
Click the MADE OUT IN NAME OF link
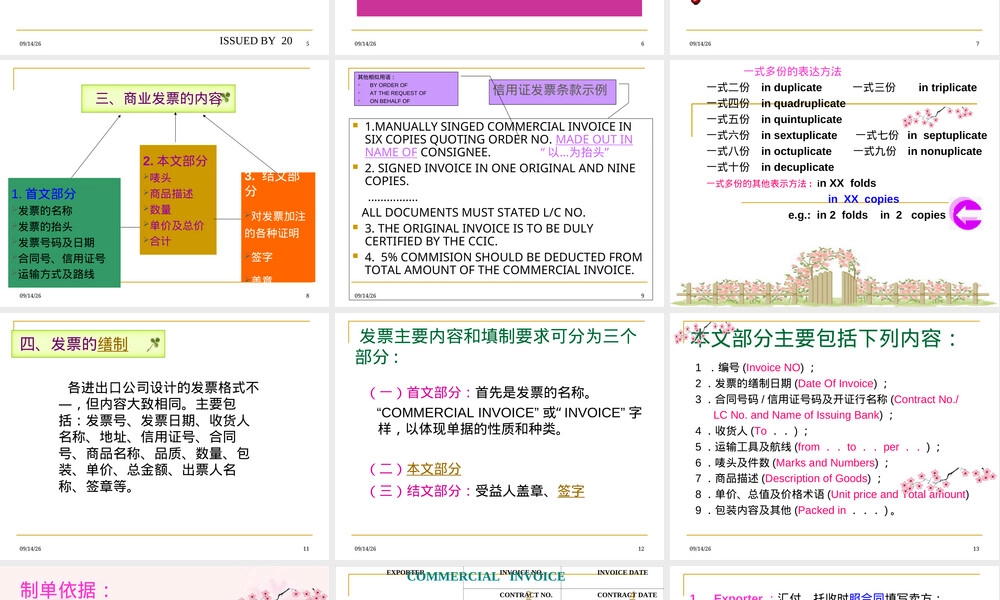tap(499, 145)
